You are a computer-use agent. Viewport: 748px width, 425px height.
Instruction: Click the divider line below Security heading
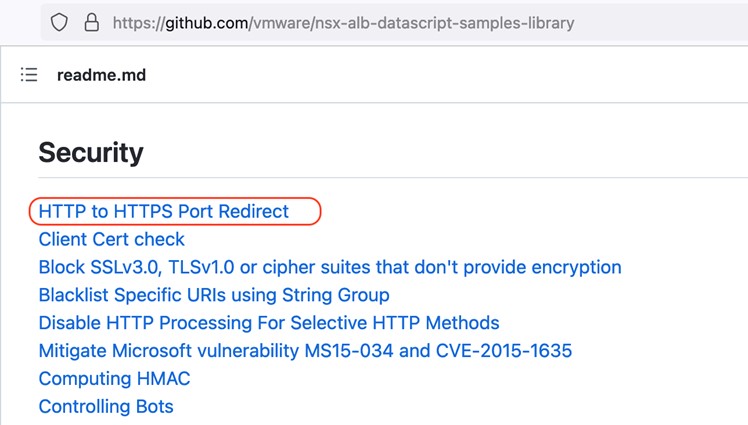tap(400, 178)
